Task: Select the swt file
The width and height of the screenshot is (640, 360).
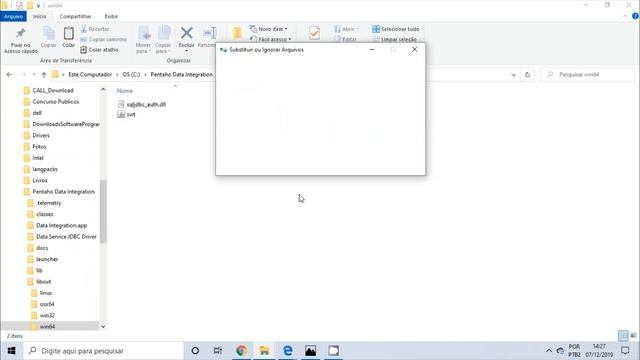Action: [x=126, y=115]
